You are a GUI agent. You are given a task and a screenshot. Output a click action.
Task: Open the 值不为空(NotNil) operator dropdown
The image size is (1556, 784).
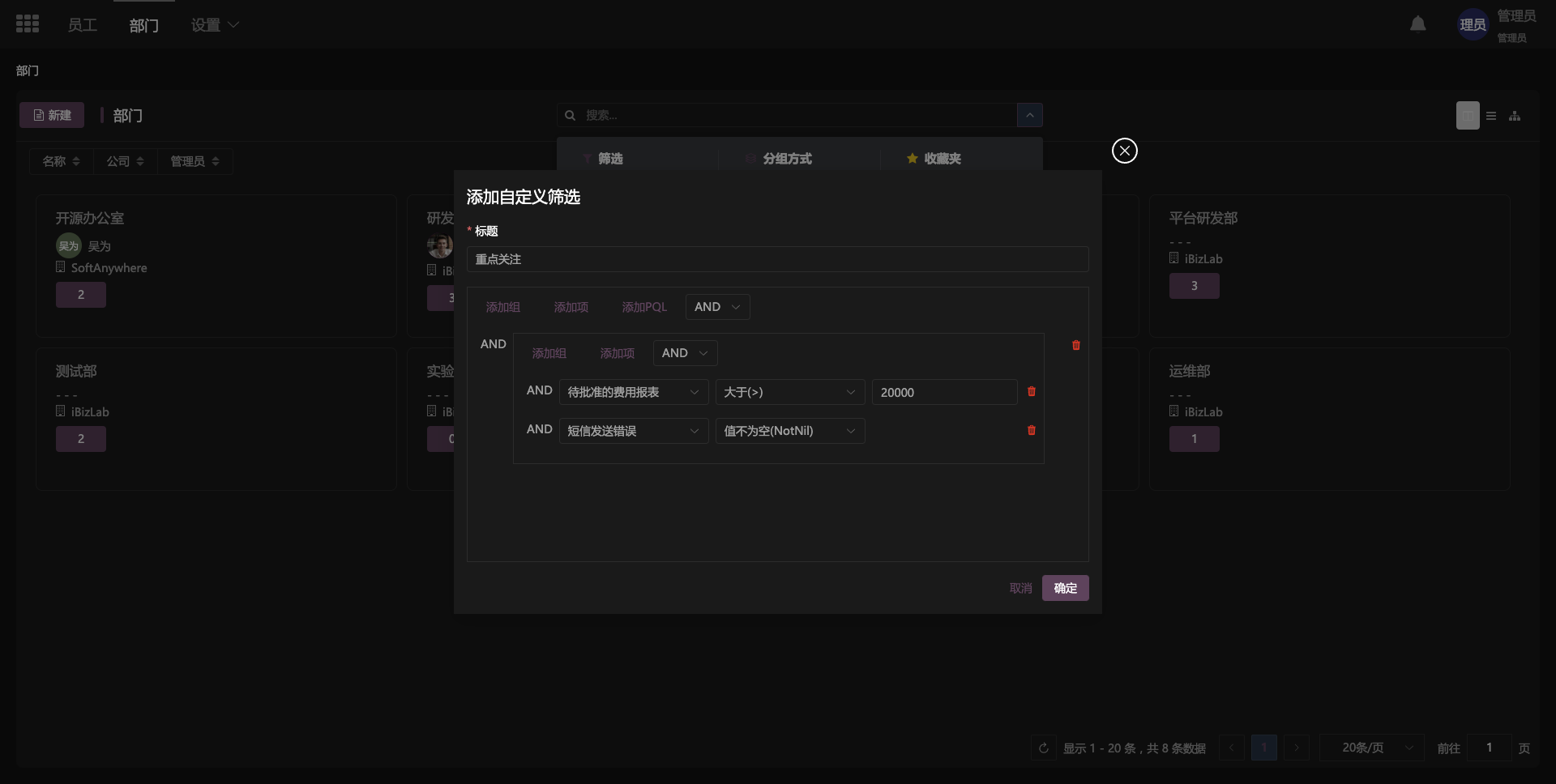point(789,431)
